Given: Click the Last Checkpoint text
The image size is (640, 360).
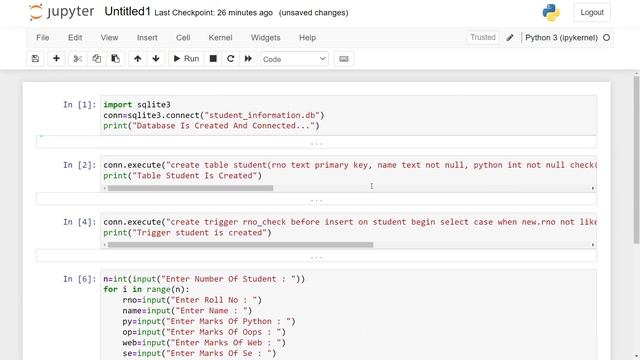Looking at the screenshot, I should click(x=213, y=13).
